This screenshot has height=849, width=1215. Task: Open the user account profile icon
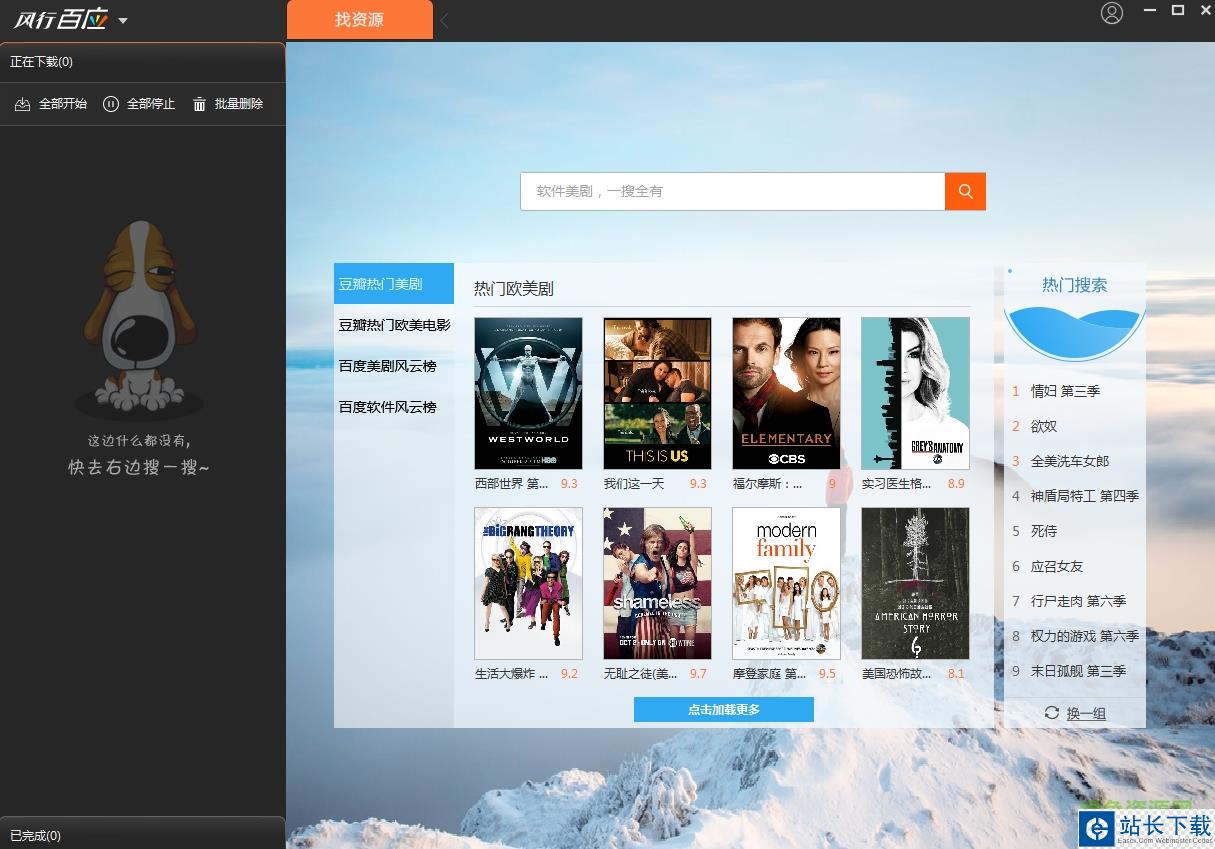(x=1111, y=13)
